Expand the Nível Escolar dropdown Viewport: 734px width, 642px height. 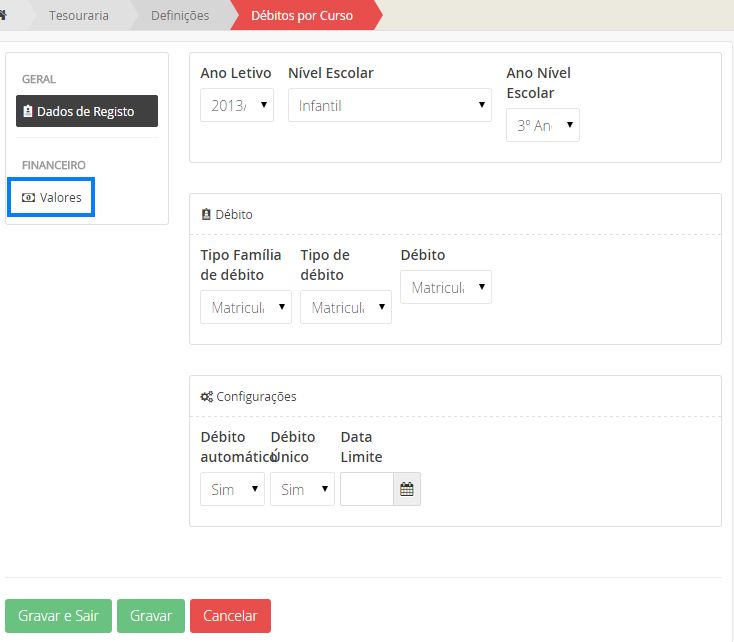pos(389,105)
